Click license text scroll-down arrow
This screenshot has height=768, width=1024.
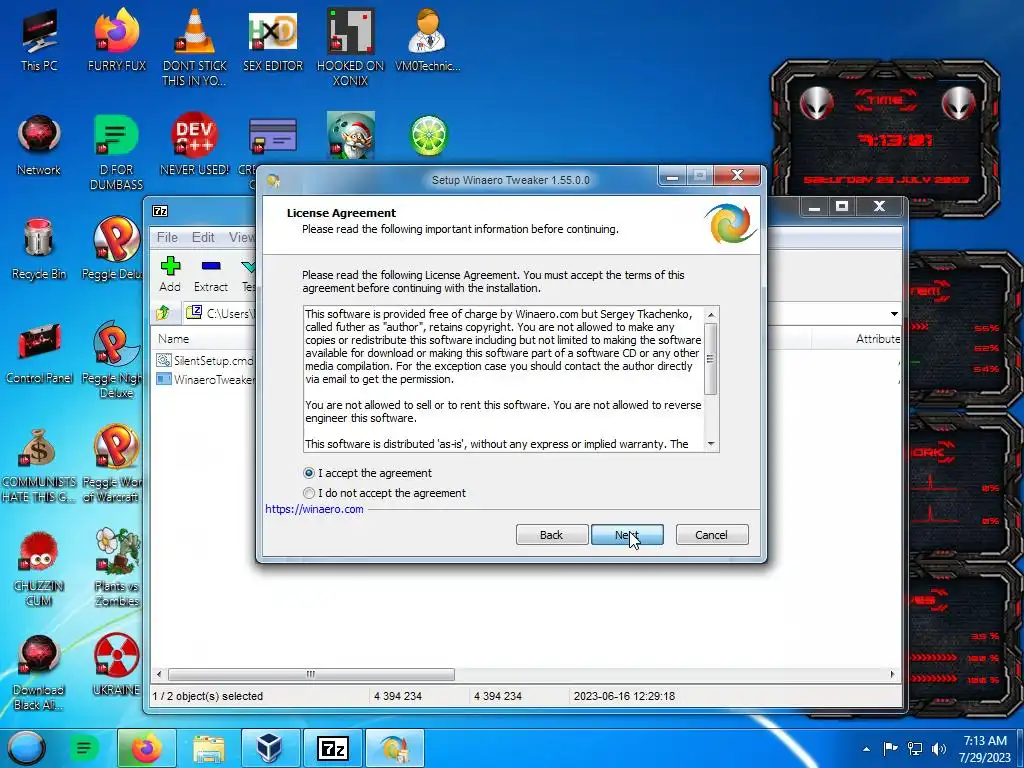tap(711, 444)
